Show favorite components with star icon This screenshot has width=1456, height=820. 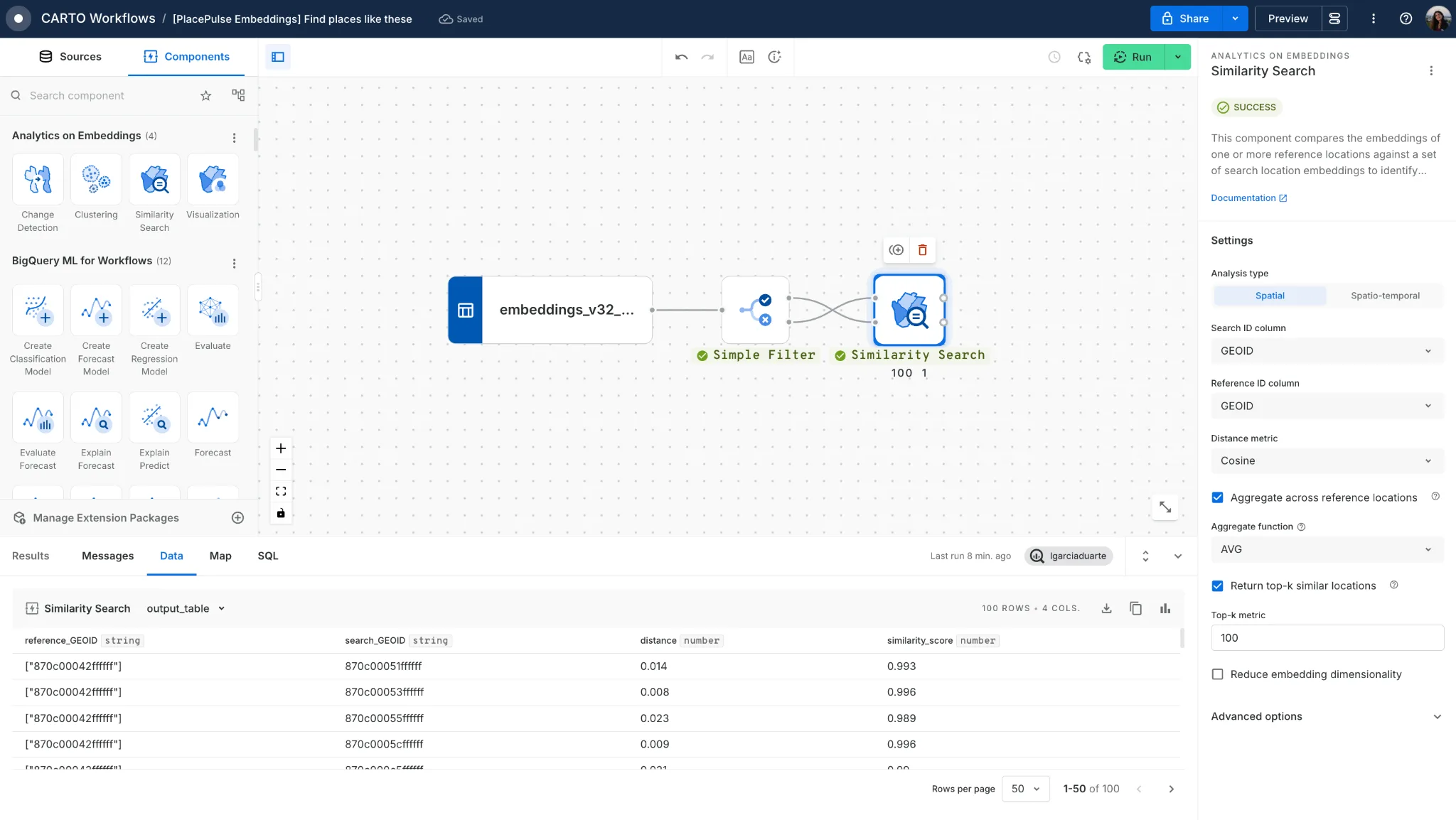(205, 95)
